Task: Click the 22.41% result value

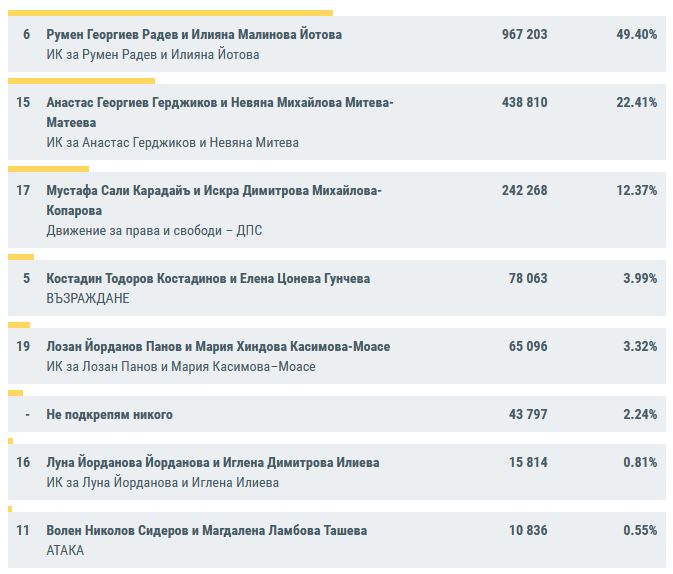Action: 637,102
